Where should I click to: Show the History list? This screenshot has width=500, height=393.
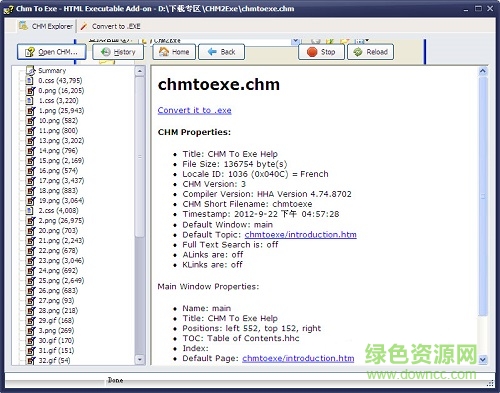pos(118,52)
